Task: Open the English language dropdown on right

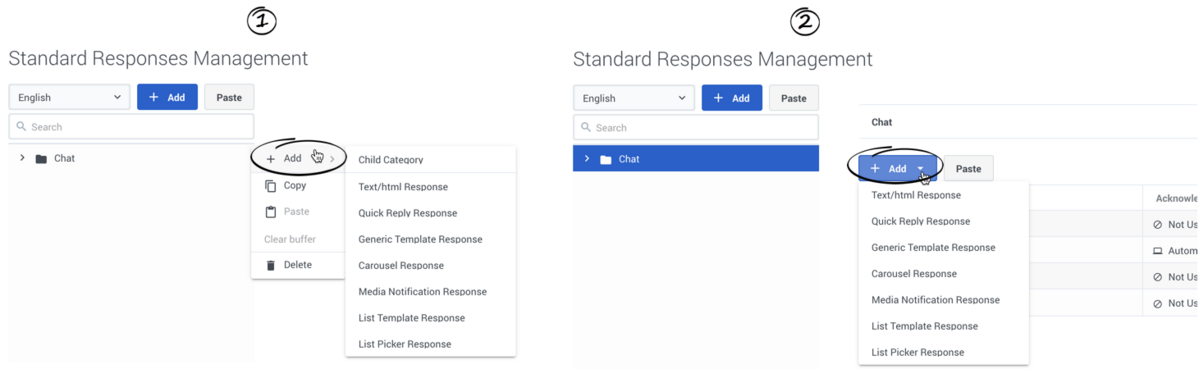Action: click(634, 98)
